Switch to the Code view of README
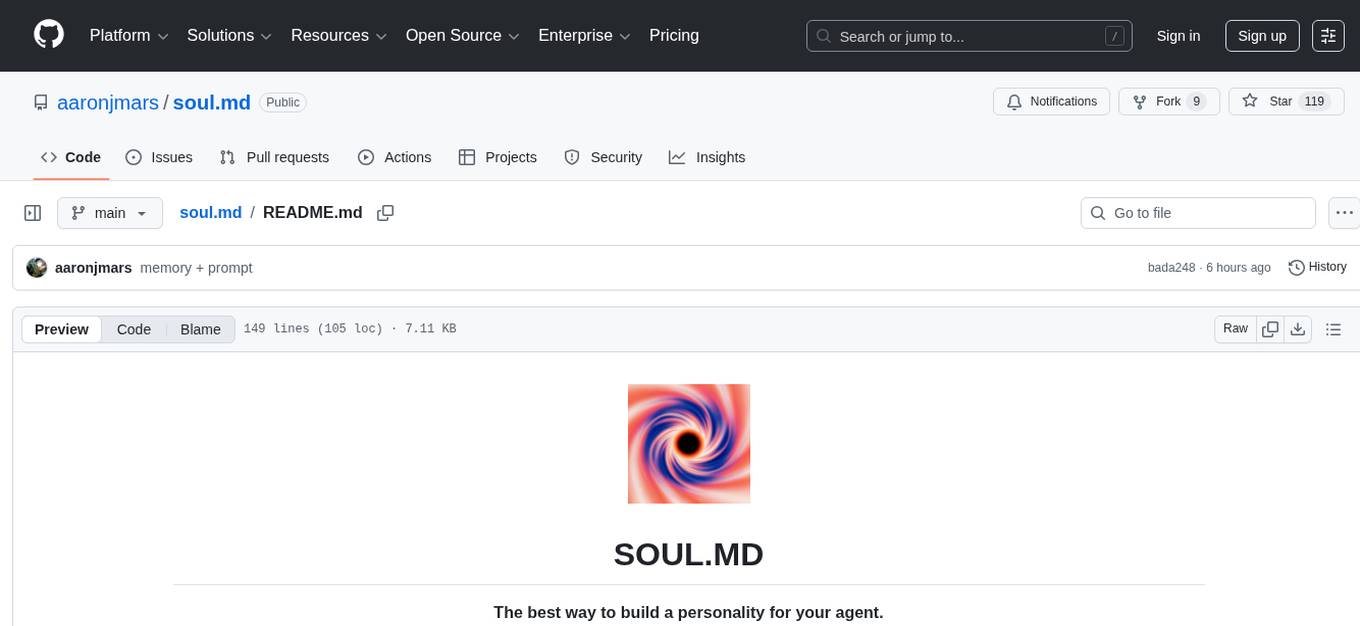The image size is (1360, 626). click(133, 329)
